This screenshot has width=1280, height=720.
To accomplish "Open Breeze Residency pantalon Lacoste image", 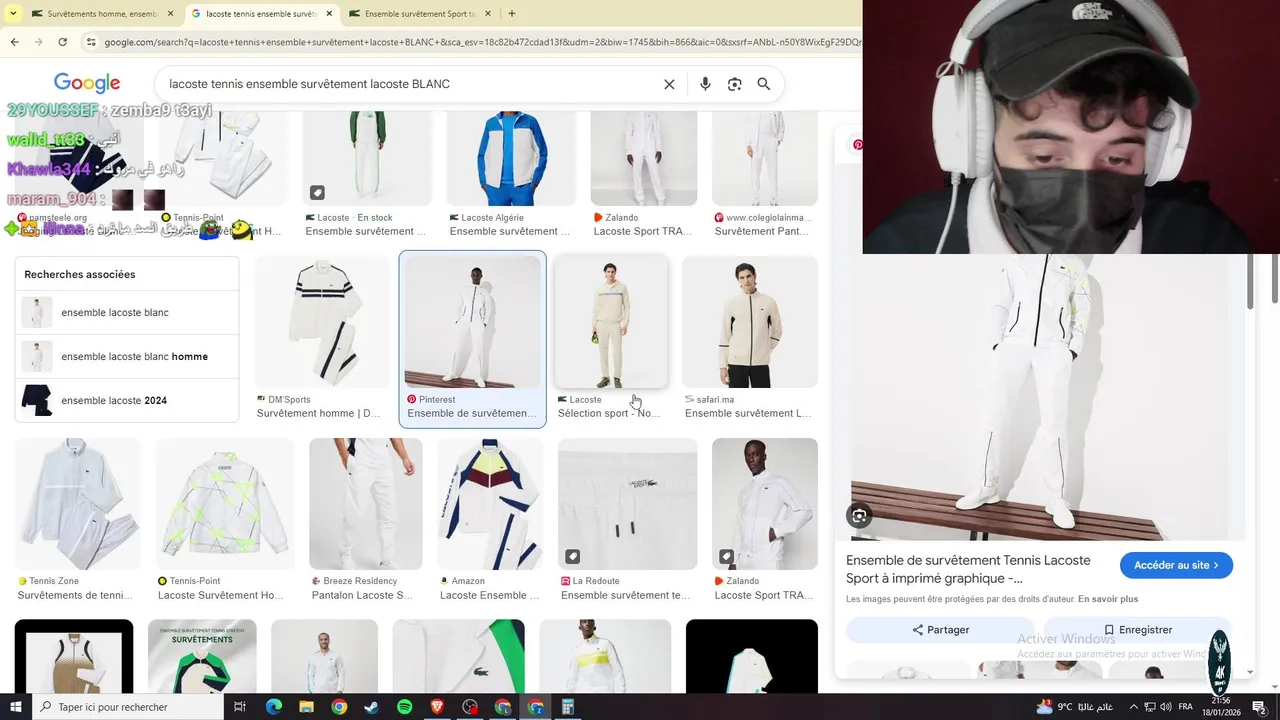I will [366, 504].
